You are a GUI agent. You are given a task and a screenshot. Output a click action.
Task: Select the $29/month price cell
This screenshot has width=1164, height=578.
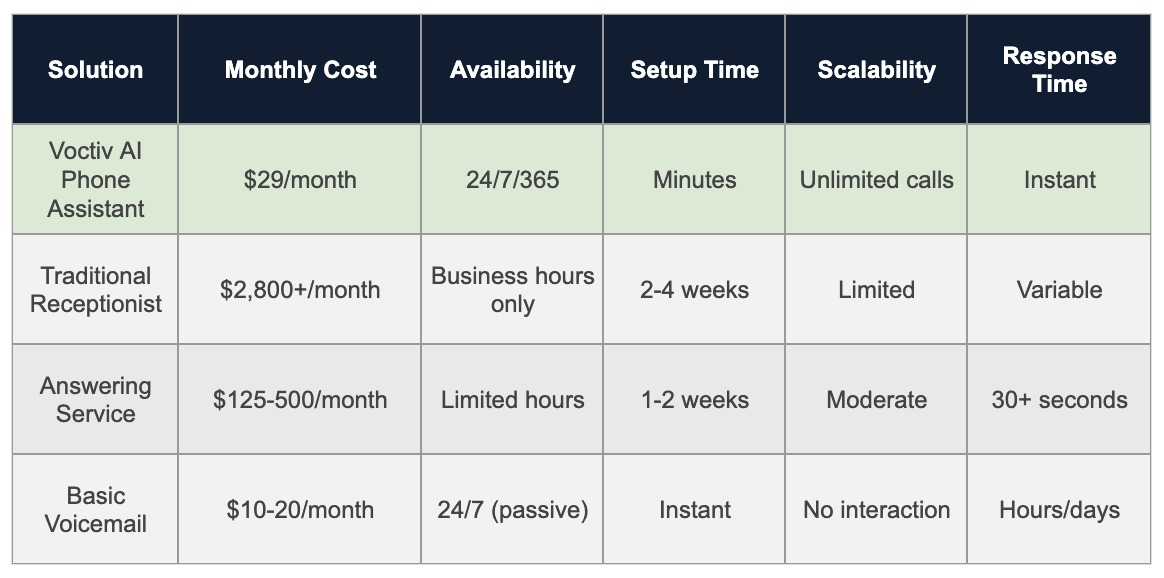point(300,180)
